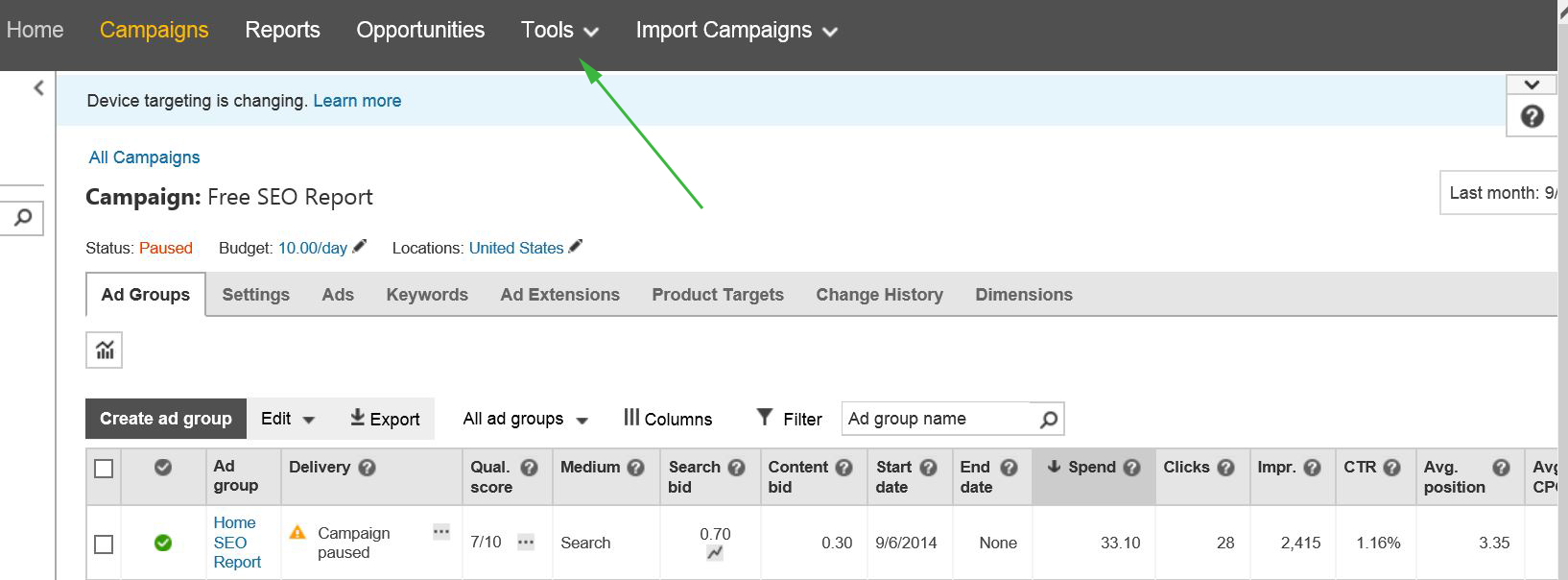Open the delivery details ellipsis
The image size is (1568, 580).
tap(441, 531)
